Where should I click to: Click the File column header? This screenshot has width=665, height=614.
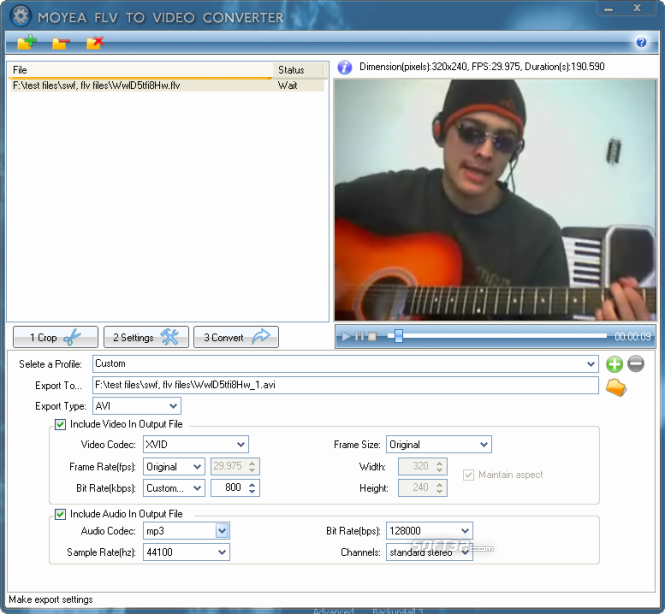pos(141,70)
